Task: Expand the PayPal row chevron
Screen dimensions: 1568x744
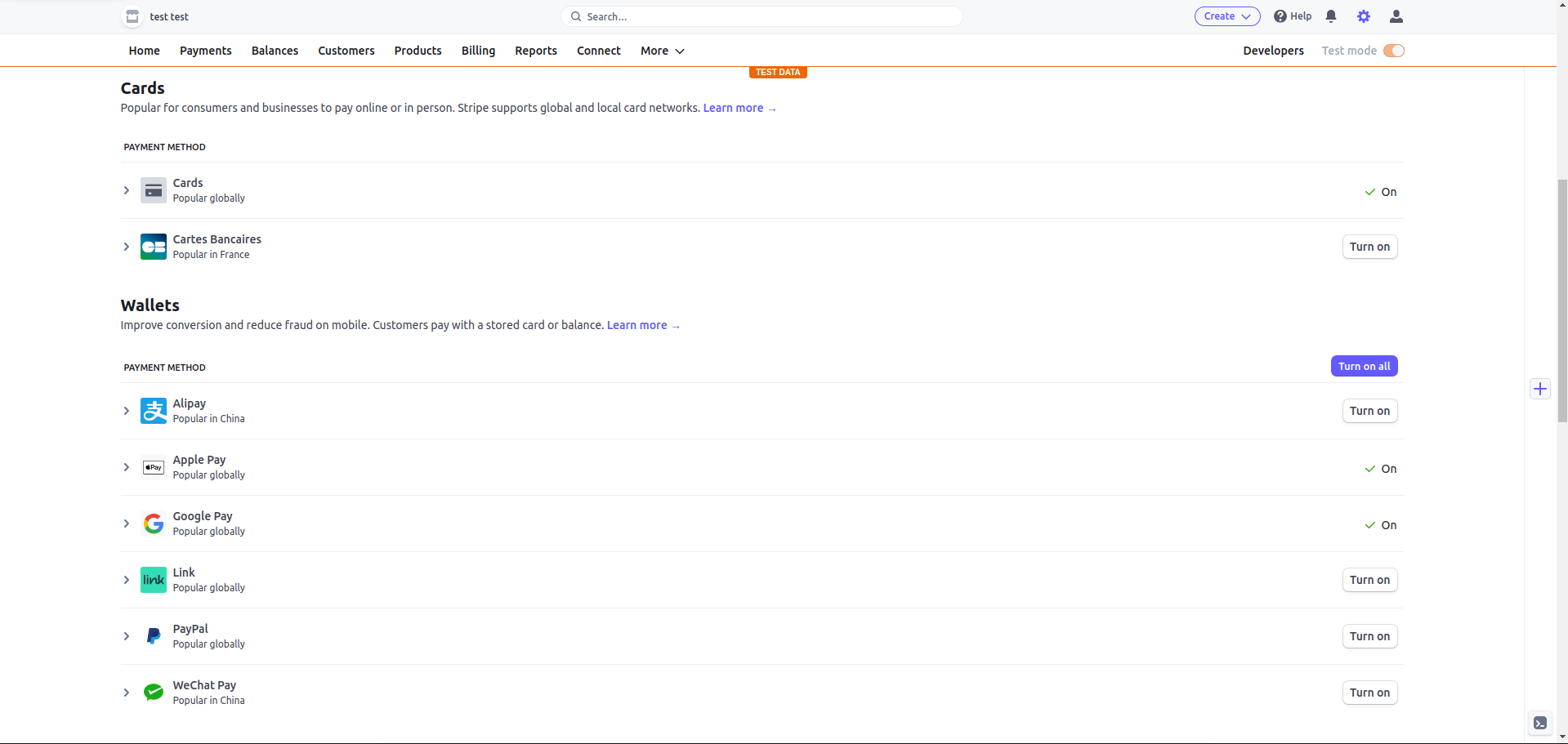Action: point(127,636)
